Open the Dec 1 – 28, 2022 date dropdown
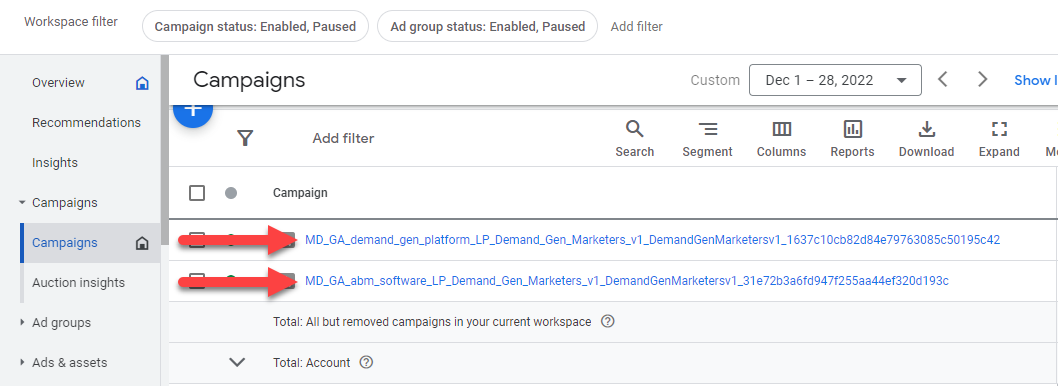The height and width of the screenshot is (386, 1058). tap(835, 80)
